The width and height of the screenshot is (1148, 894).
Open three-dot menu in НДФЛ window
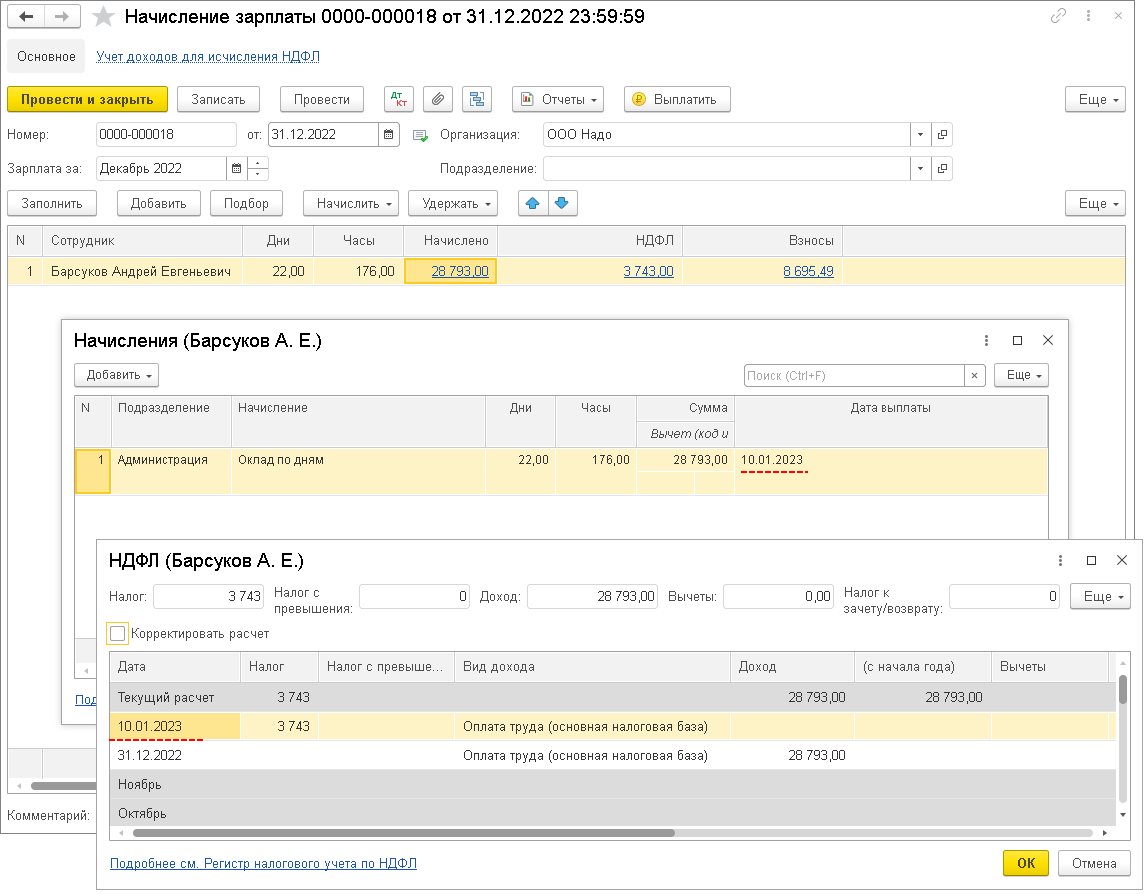click(1060, 560)
